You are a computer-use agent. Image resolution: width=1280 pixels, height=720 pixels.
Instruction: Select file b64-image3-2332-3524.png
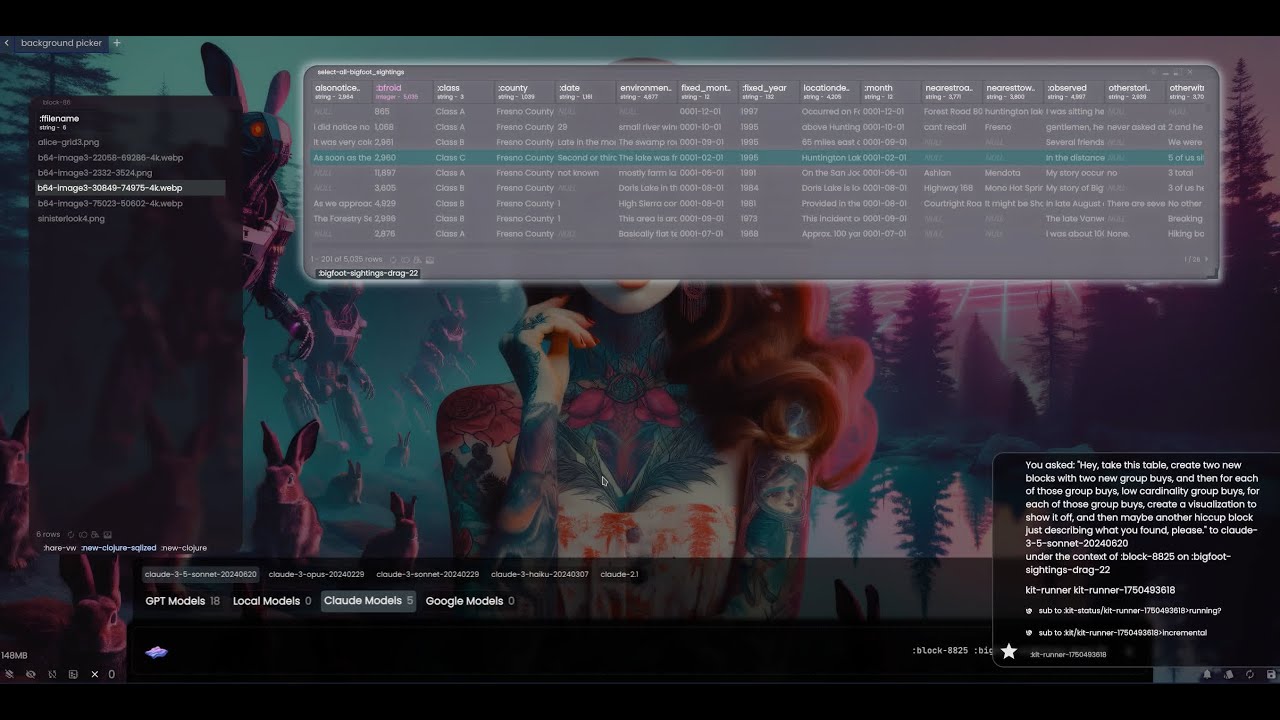(x=95, y=173)
